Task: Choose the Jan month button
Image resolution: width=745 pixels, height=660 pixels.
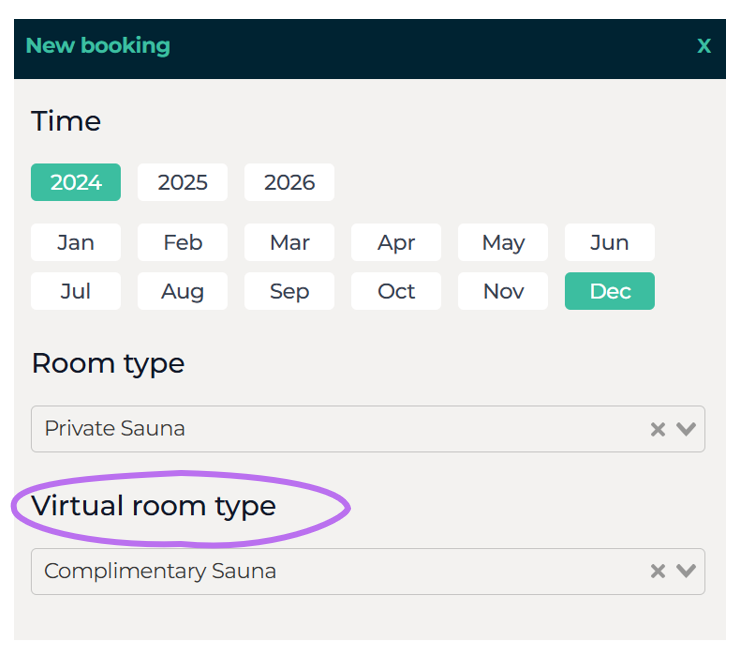Action: (x=76, y=242)
